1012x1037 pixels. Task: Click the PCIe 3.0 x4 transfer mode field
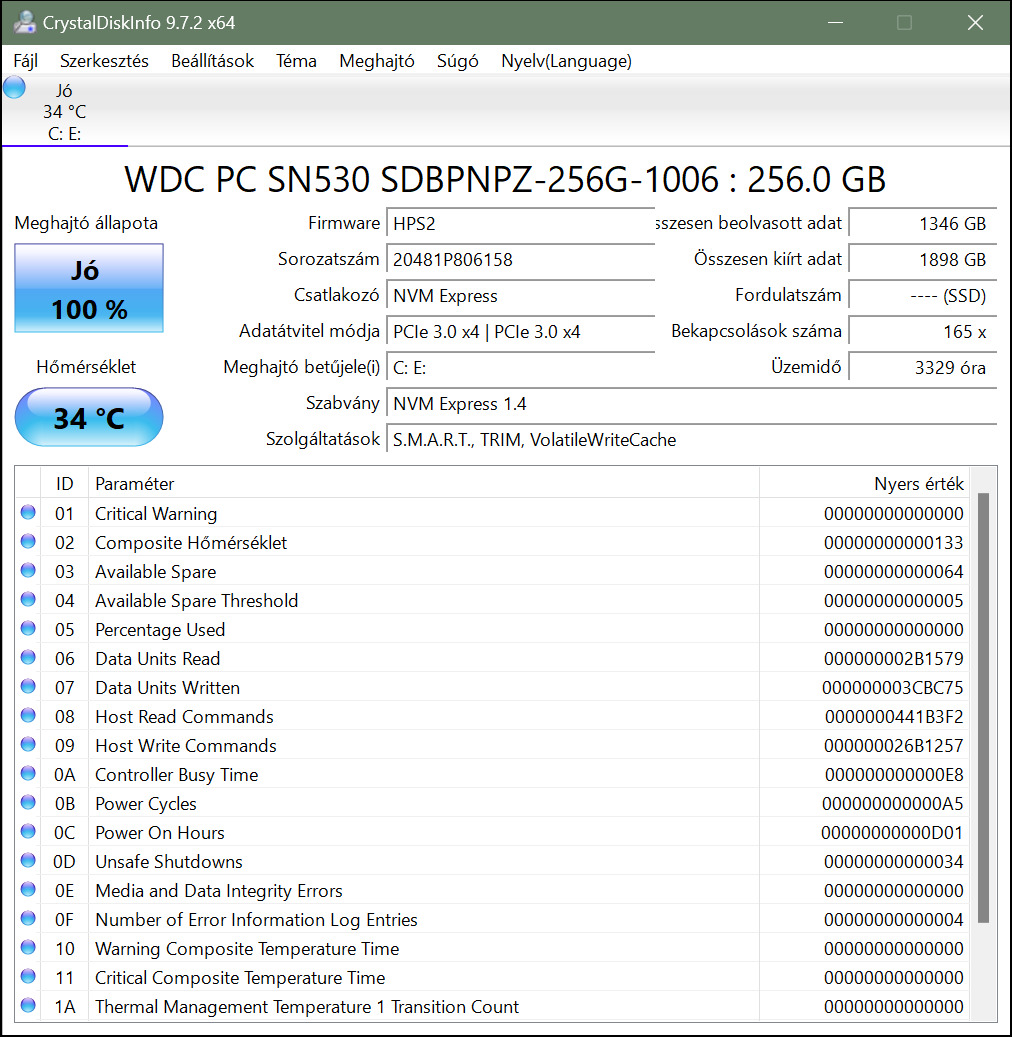[520, 331]
